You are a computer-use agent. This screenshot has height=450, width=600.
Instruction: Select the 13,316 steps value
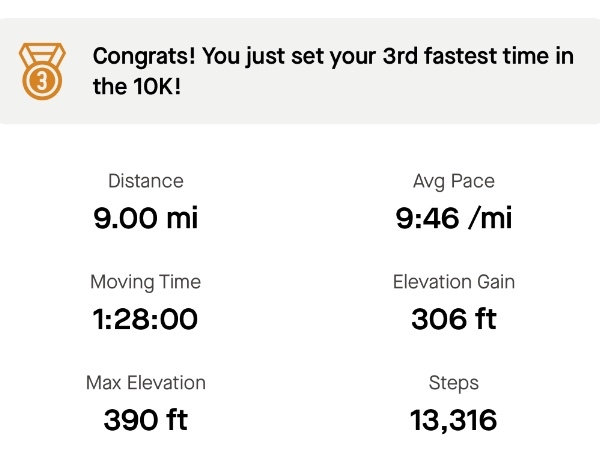pos(453,421)
